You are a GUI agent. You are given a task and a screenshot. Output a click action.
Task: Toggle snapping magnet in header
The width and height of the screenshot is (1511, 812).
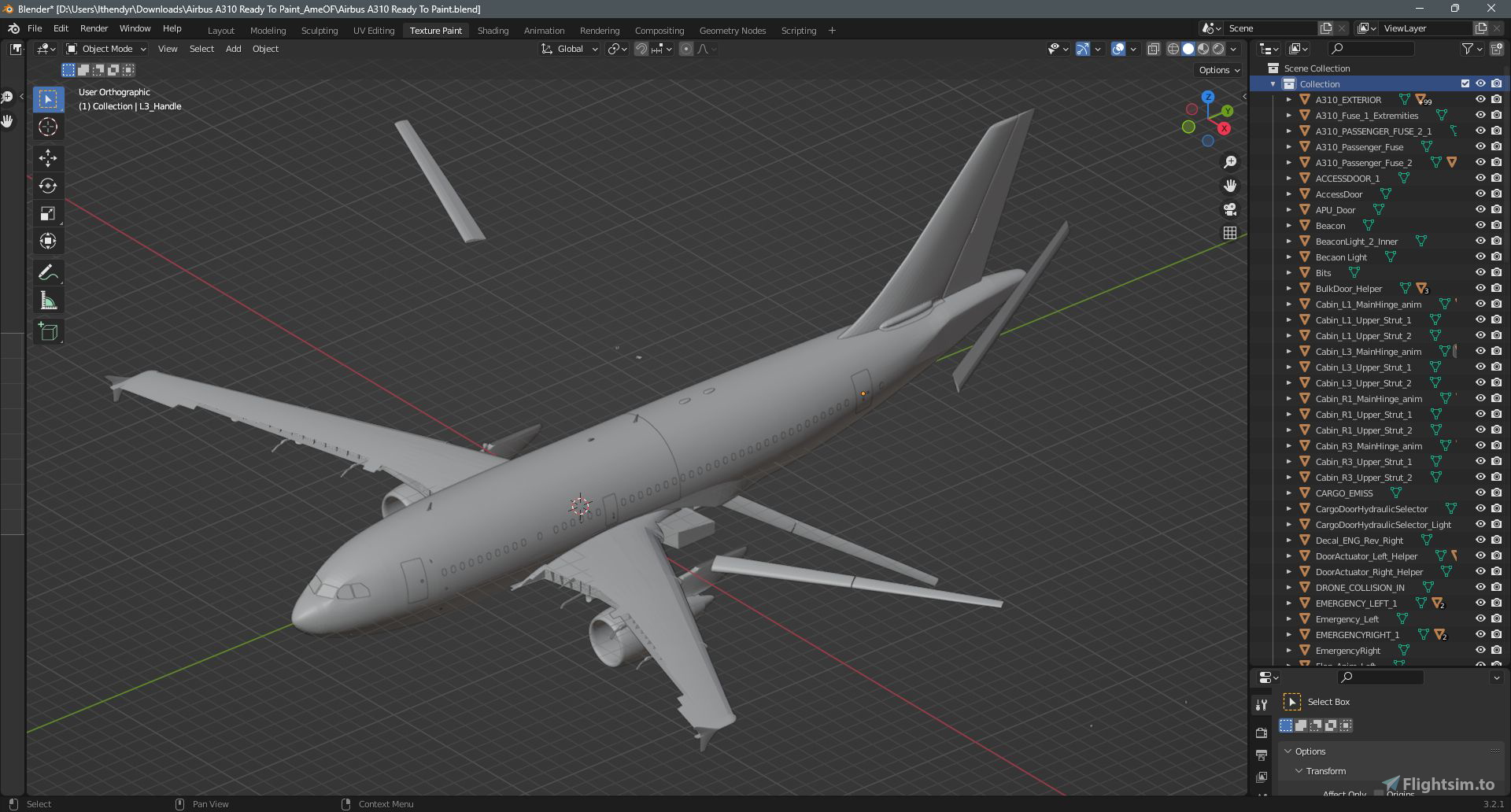641,49
